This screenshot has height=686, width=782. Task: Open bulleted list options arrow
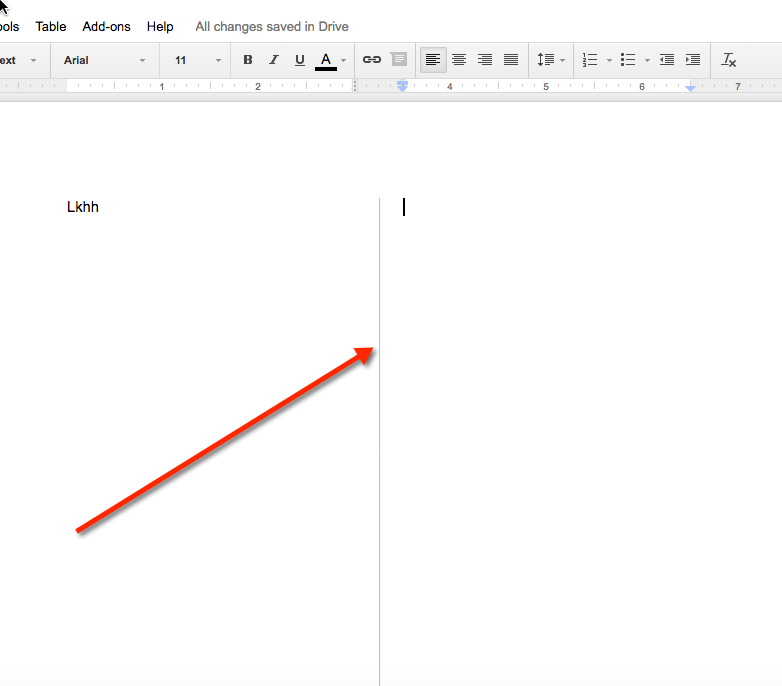pos(647,60)
